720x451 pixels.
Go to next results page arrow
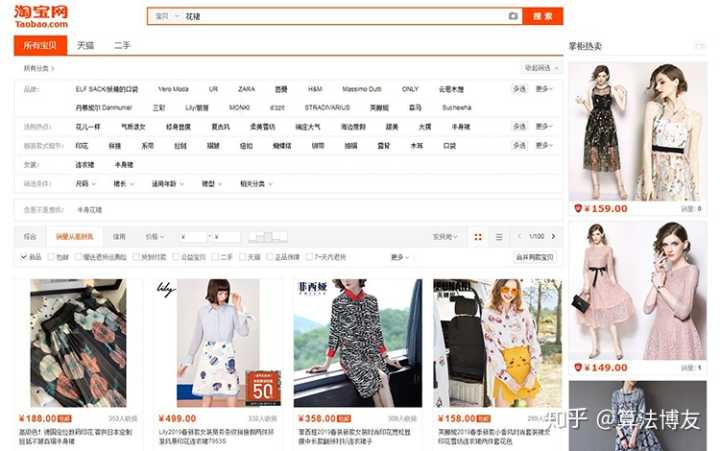coord(553,237)
